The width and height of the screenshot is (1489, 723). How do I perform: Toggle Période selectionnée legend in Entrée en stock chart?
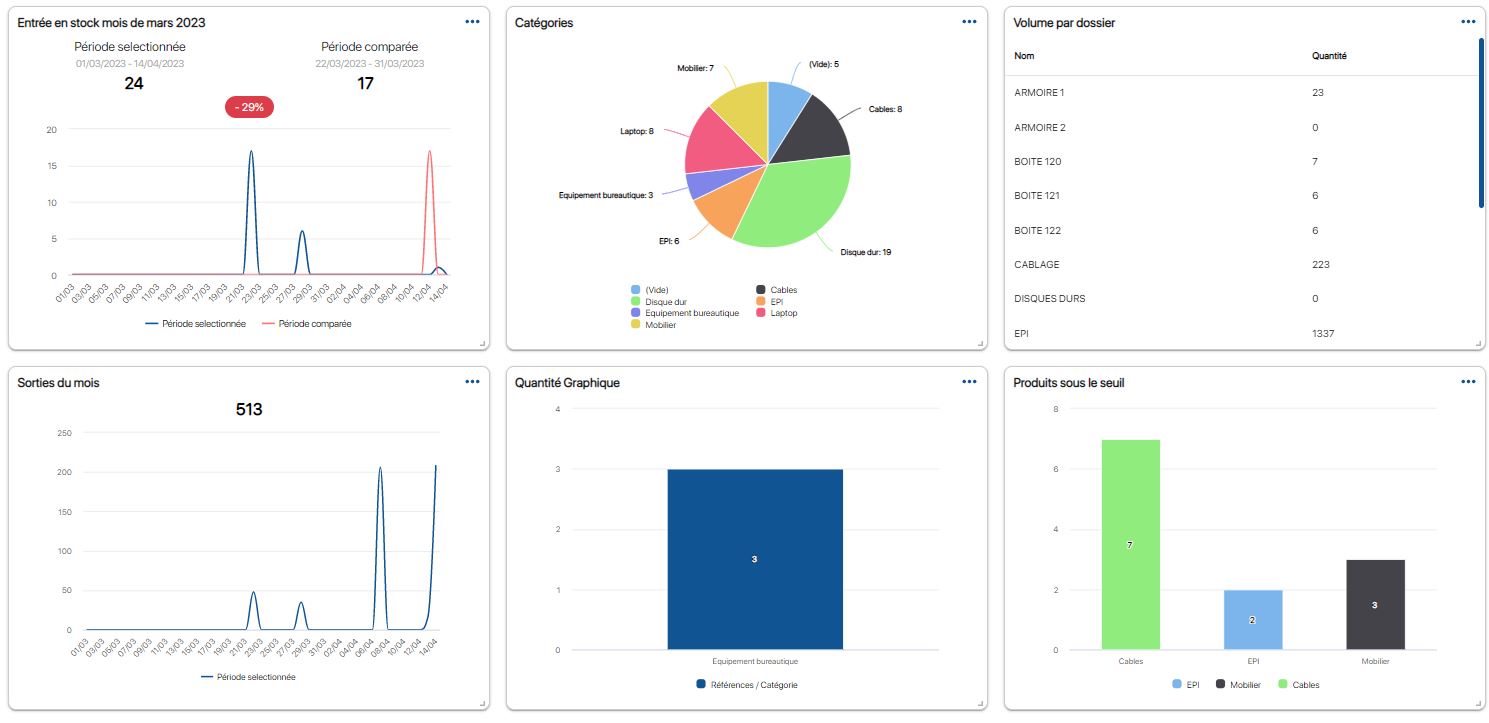[195, 324]
